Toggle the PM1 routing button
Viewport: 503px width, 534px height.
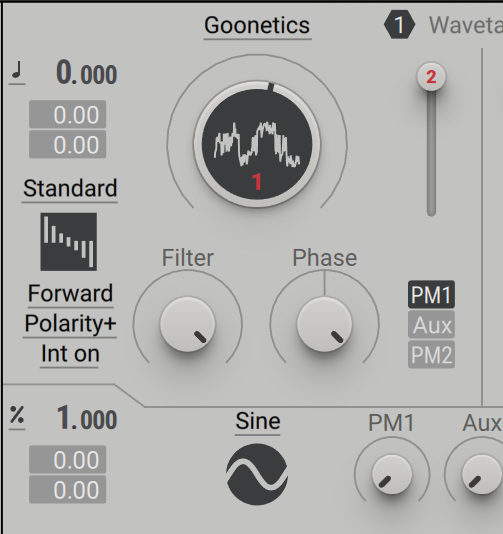(x=431, y=295)
